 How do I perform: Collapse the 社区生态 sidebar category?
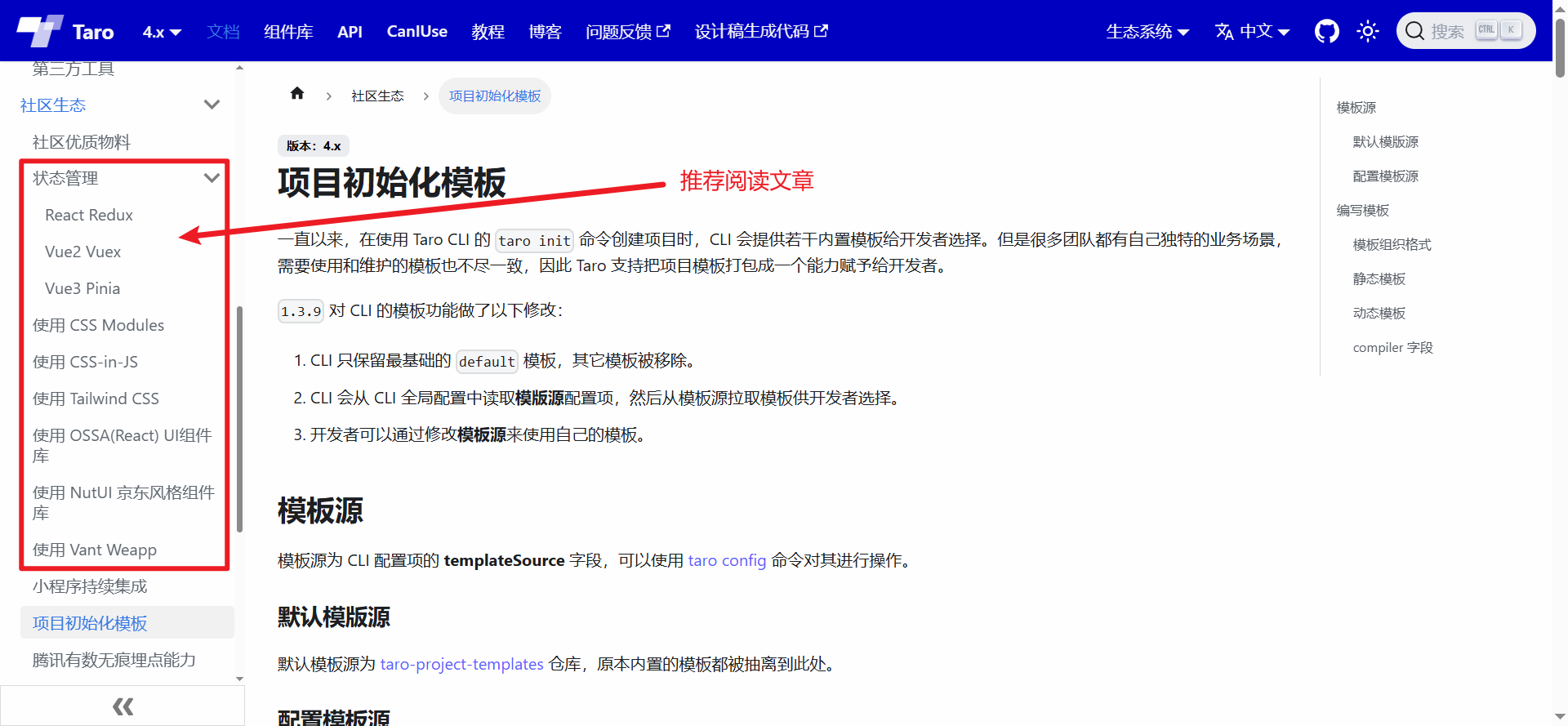212,105
